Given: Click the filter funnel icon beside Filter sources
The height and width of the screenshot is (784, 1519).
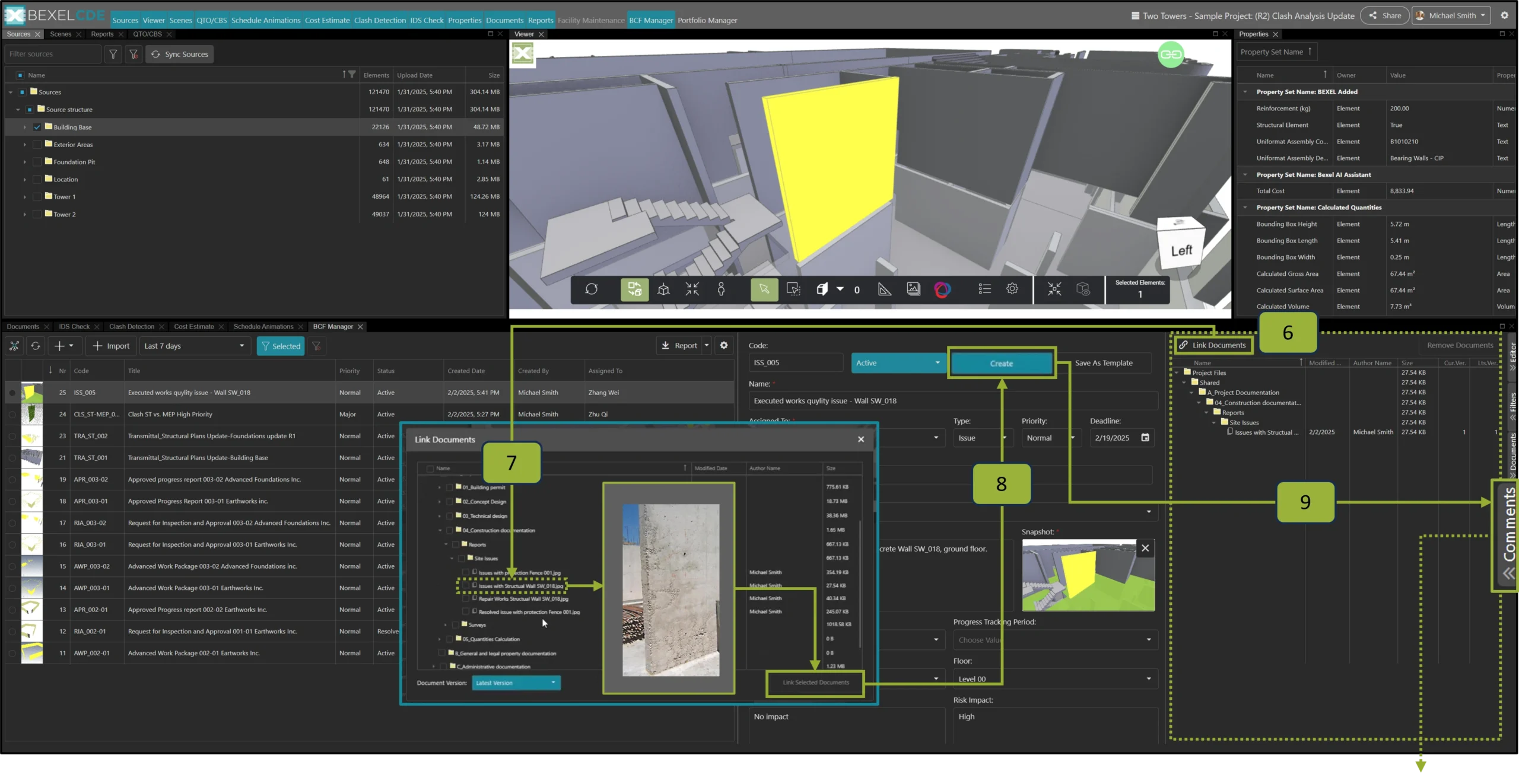Looking at the screenshot, I should 113,54.
